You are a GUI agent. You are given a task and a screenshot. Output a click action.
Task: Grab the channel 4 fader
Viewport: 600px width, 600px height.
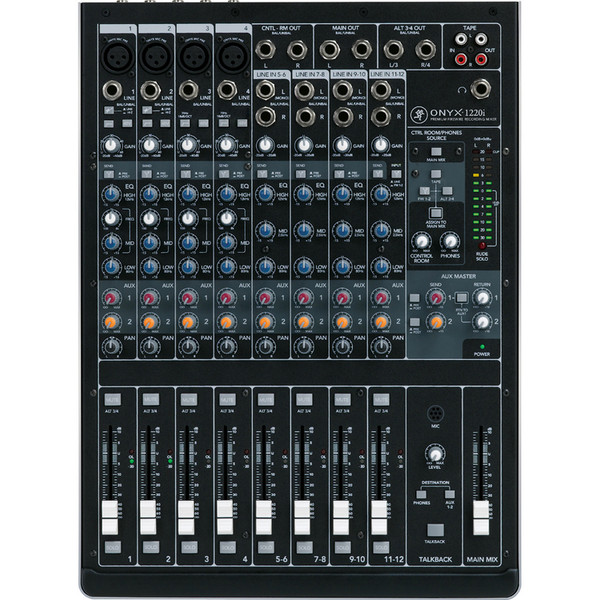click(225, 517)
